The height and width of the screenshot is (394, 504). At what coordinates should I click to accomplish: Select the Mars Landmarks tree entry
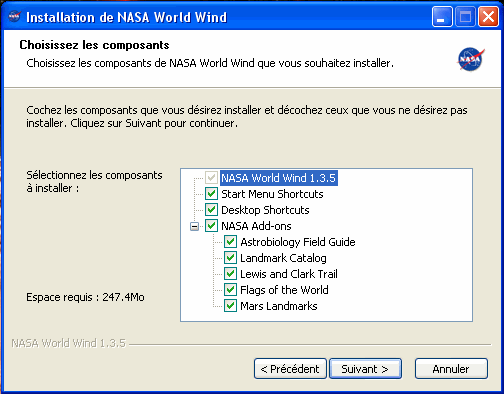(x=279, y=306)
